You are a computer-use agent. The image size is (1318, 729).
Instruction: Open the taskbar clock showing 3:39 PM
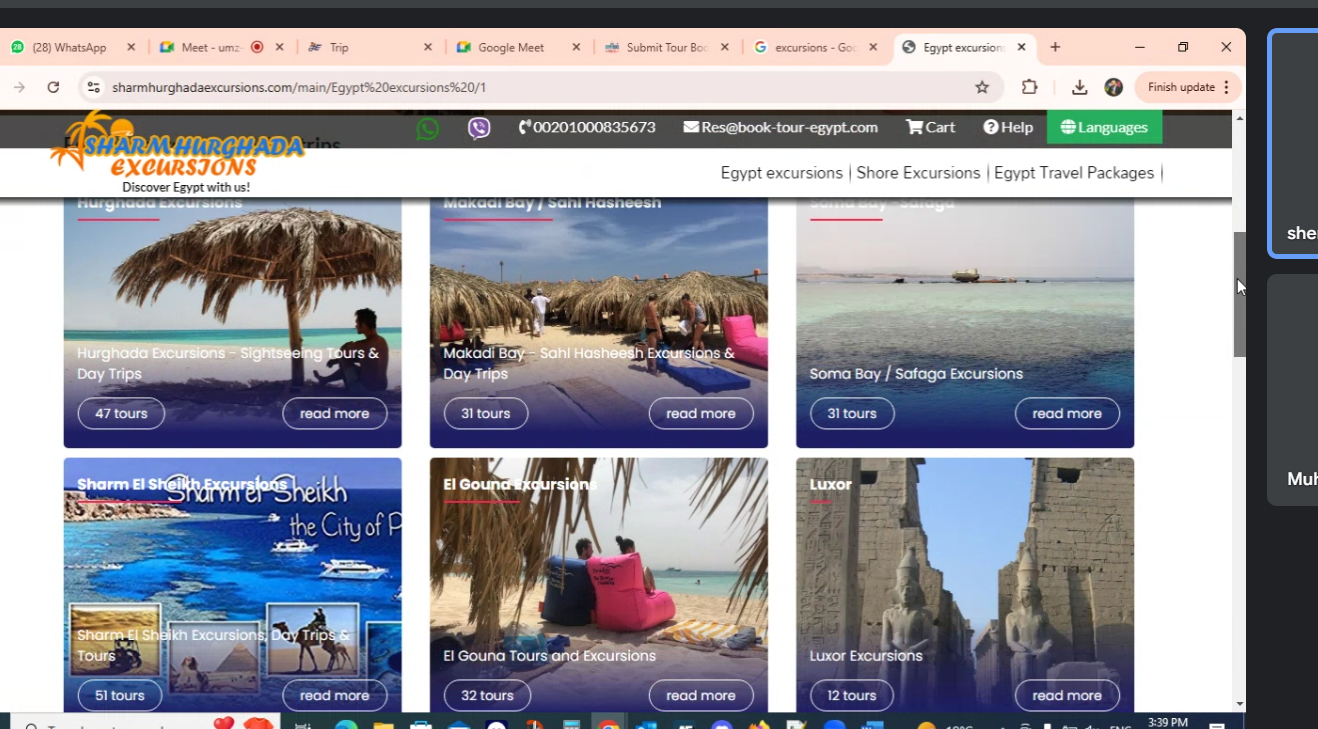click(x=1168, y=722)
